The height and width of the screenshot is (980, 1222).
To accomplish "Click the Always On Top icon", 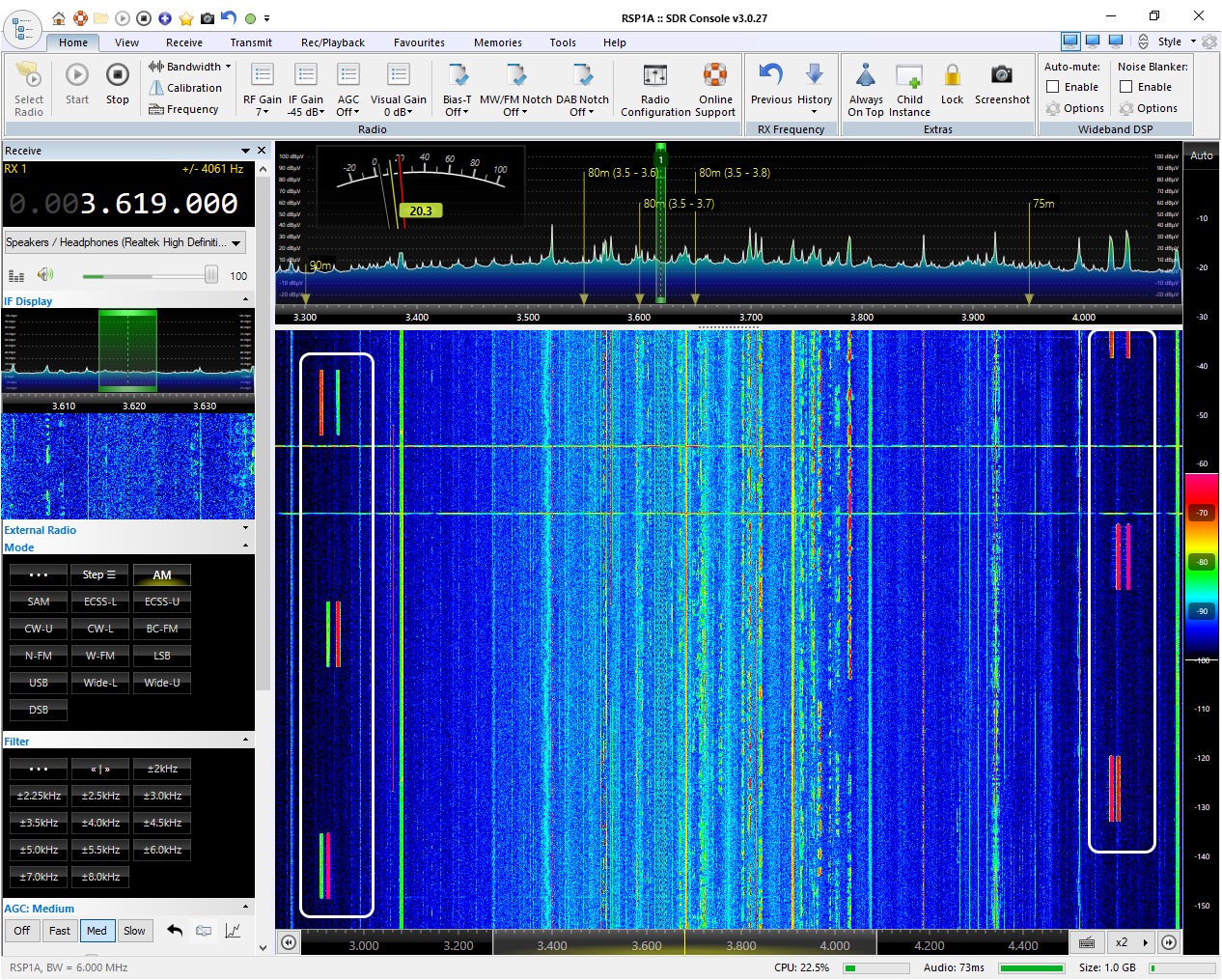I will [x=866, y=76].
